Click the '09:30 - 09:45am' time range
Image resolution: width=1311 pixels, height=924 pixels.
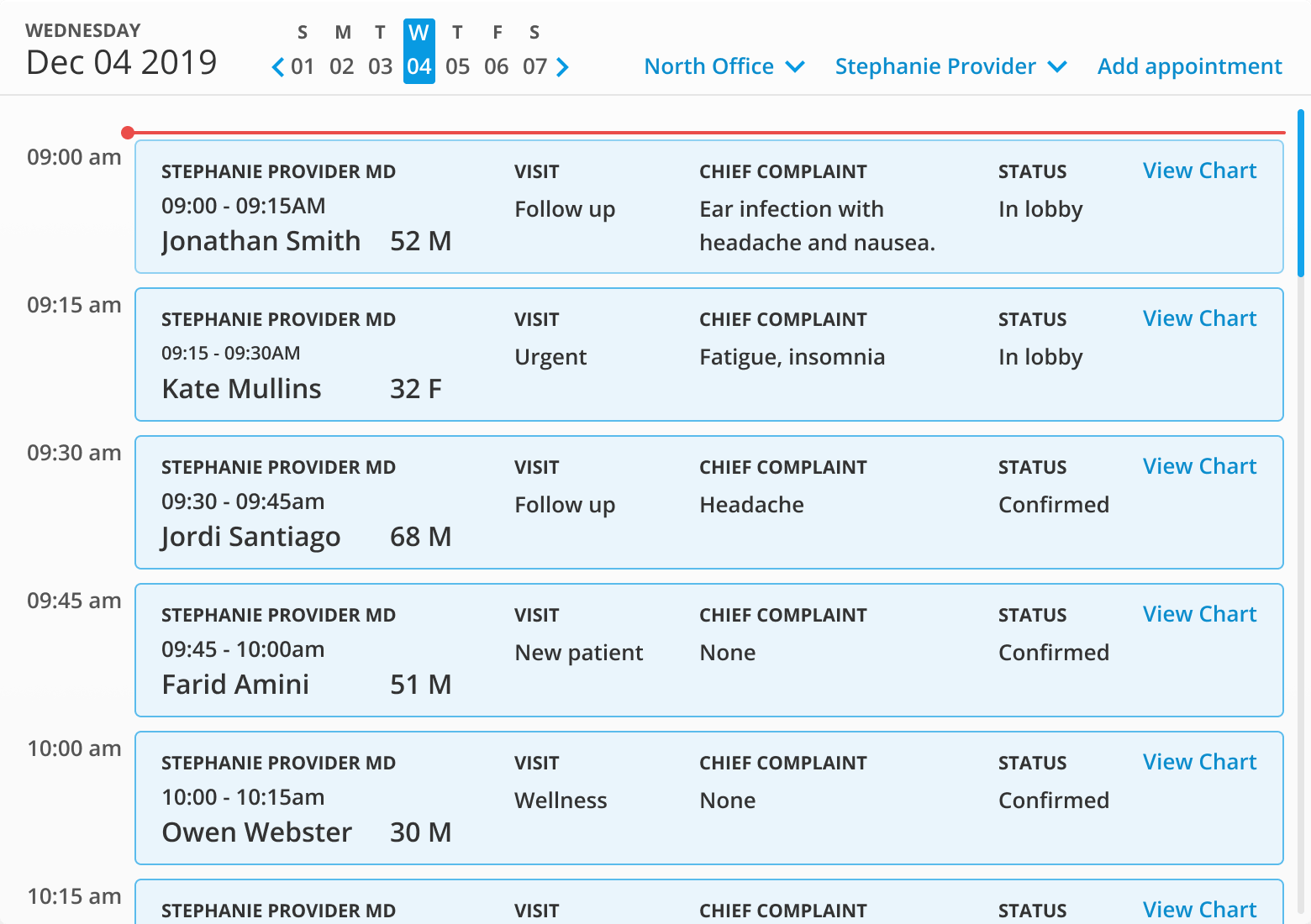pos(243,501)
